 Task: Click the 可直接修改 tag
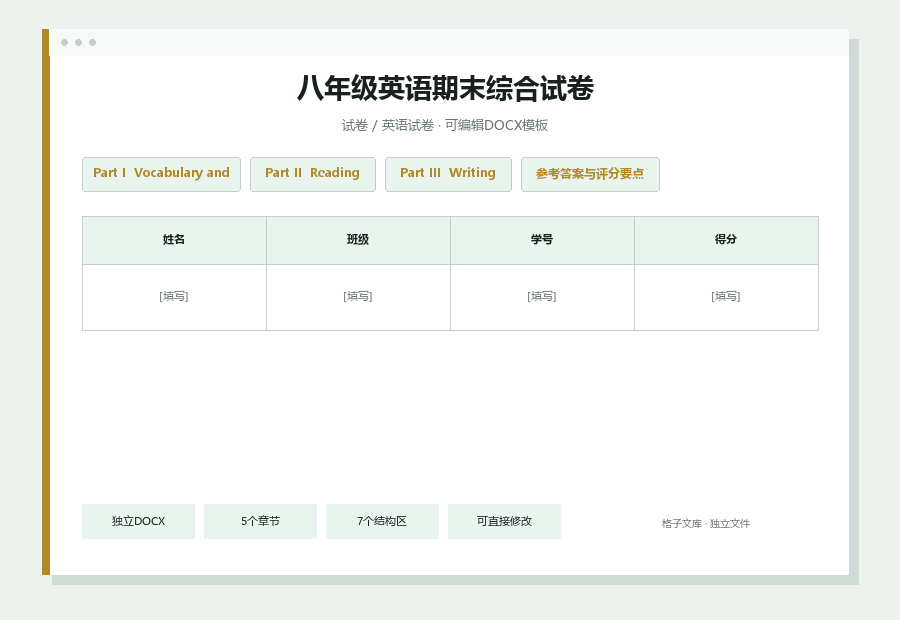[505, 521]
